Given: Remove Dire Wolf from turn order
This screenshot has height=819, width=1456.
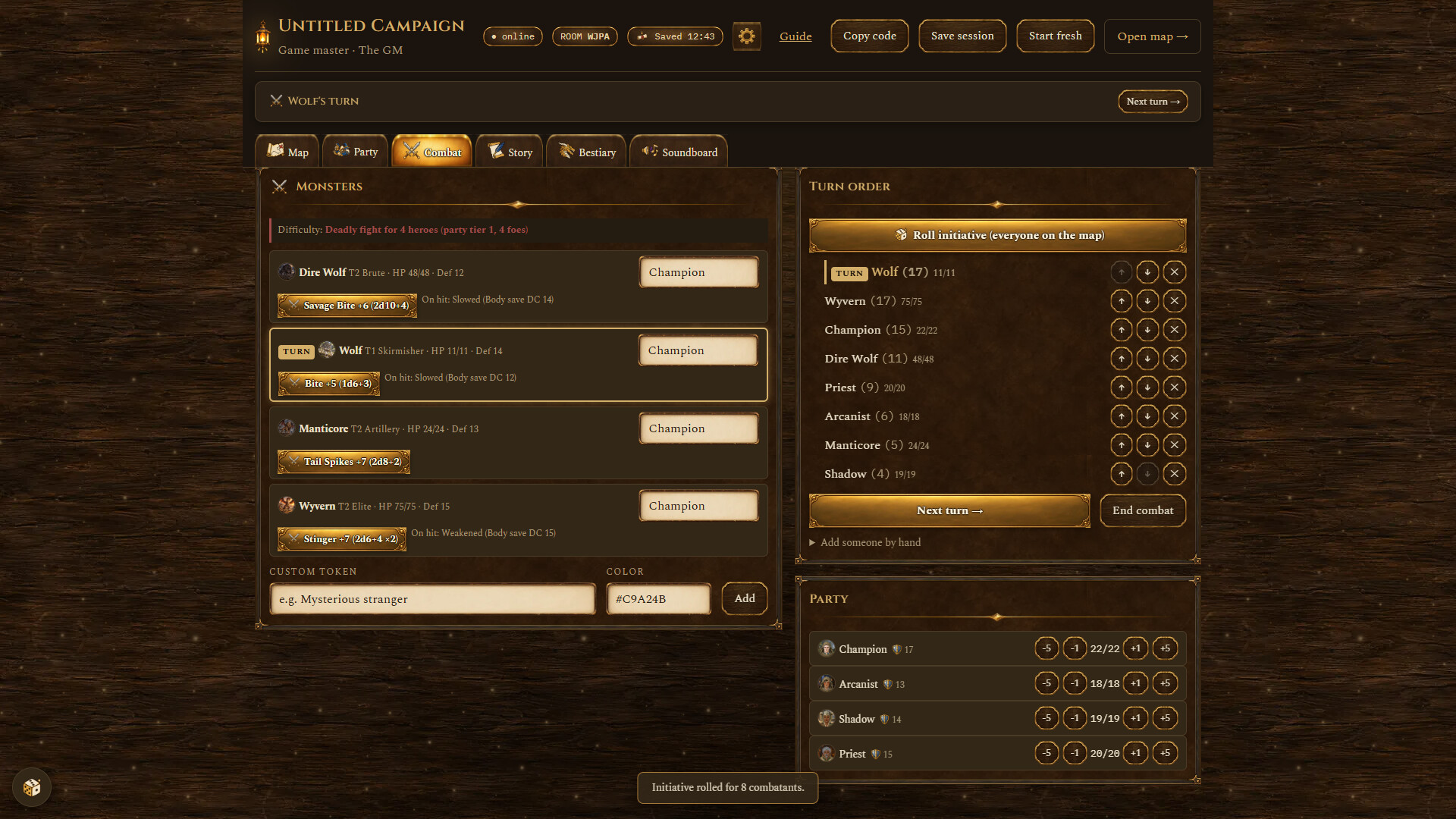Looking at the screenshot, I should pos(1174,359).
